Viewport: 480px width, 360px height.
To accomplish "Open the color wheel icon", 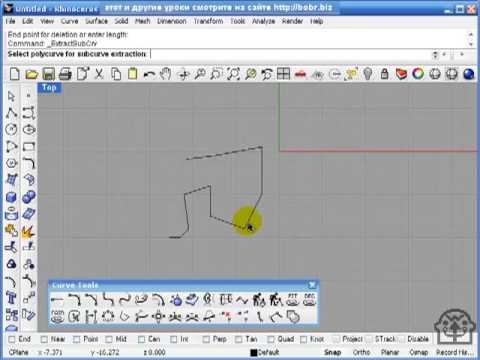I will click(418, 74).
